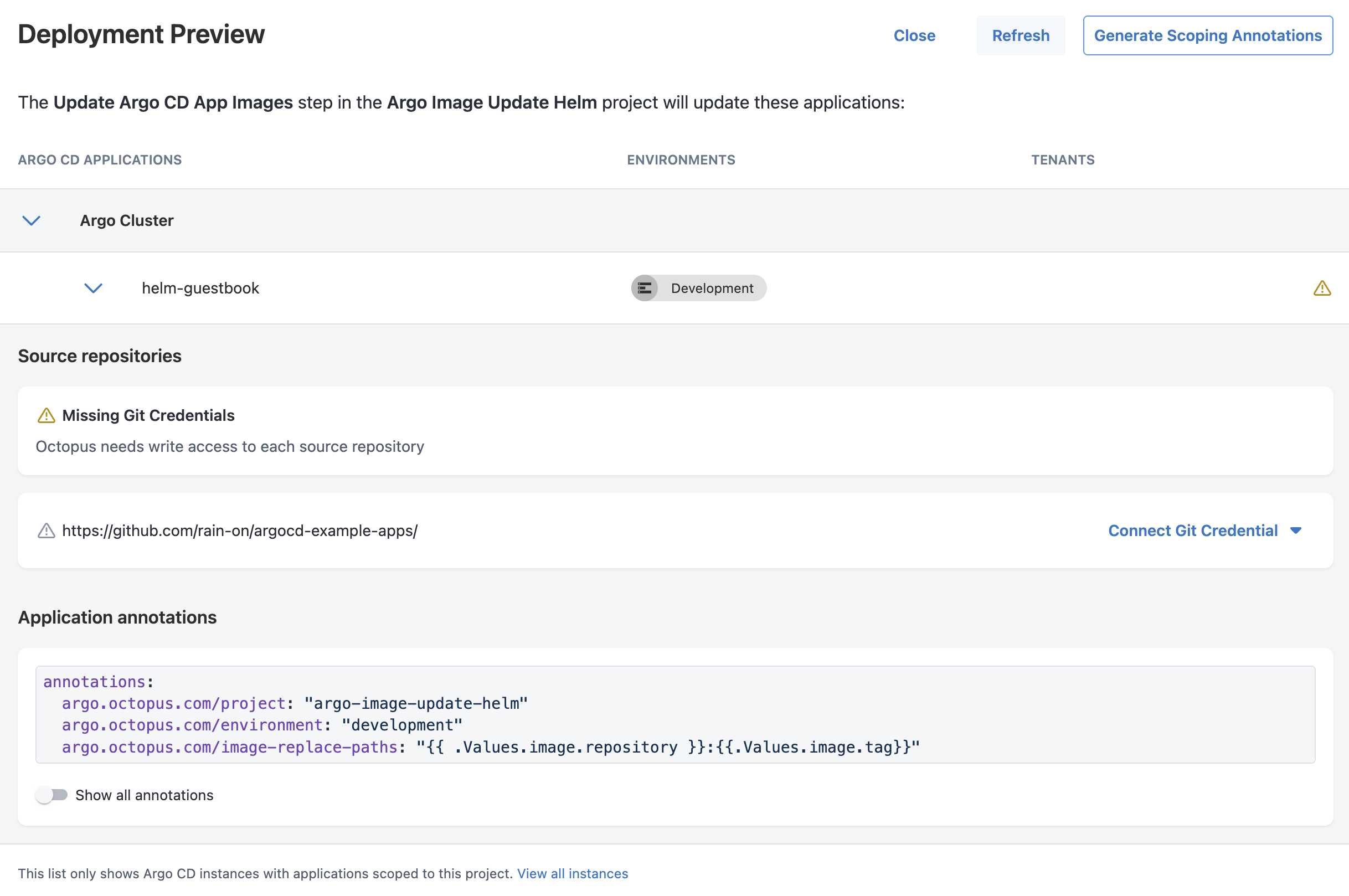This screenshot has width=1349, height=896.
Task: Open View all instances link
Action: point(572,873)
